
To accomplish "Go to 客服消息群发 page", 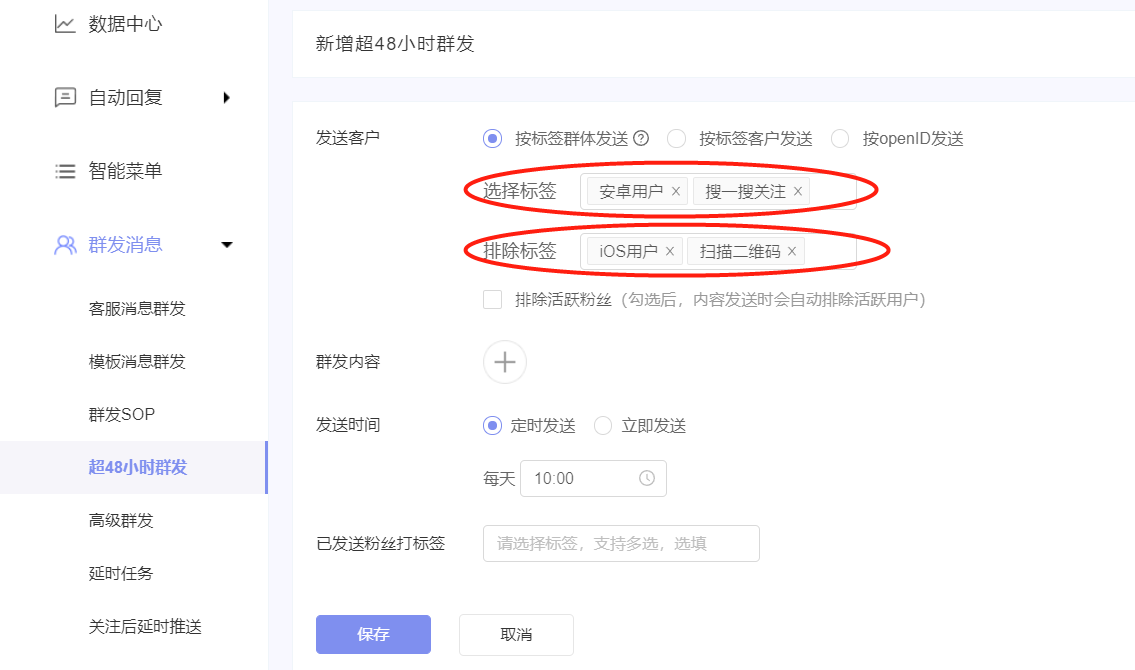I will (x=137, y=309).
